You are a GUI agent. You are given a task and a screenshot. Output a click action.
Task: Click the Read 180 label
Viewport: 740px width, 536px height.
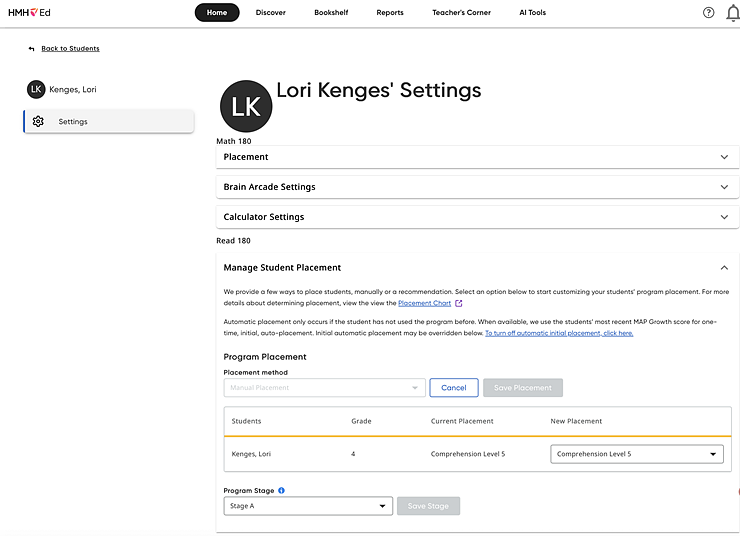tap(233, 241)
